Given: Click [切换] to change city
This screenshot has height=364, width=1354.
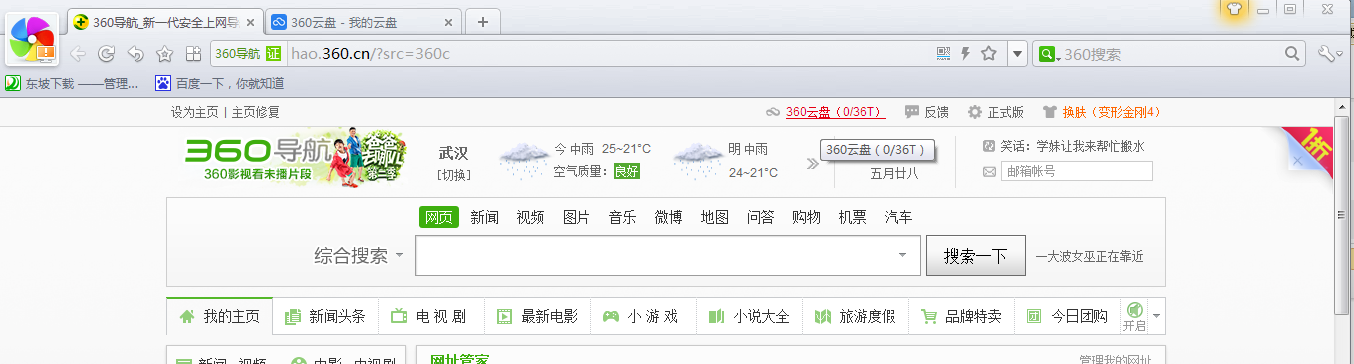Looking at the screenshot, I should (x=453, y=175).
